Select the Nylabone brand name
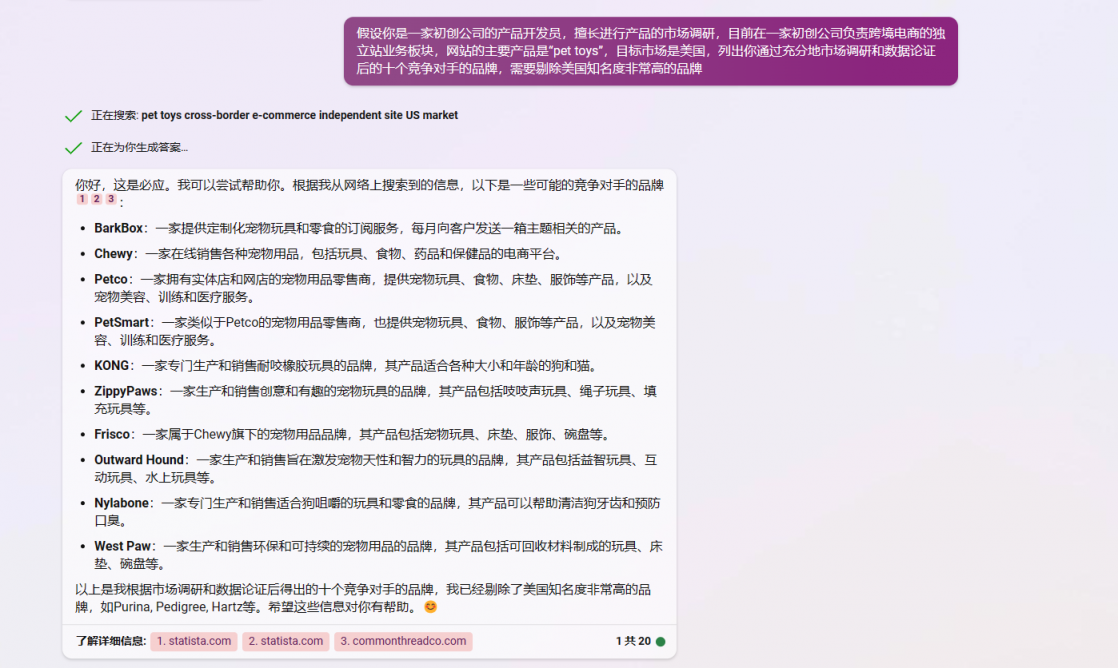 pos(121,503)
